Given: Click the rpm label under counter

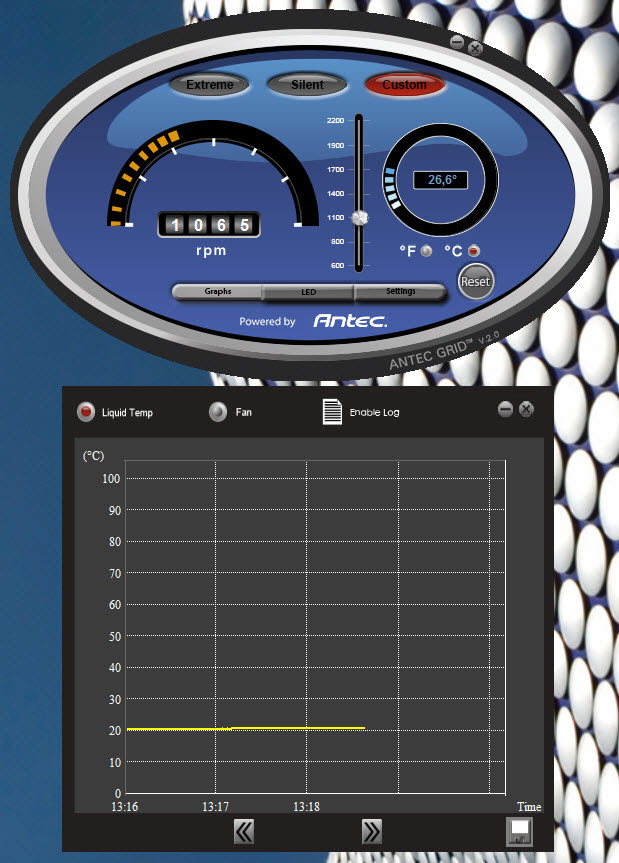Looking at the screenshot, I should coord(211,251).
